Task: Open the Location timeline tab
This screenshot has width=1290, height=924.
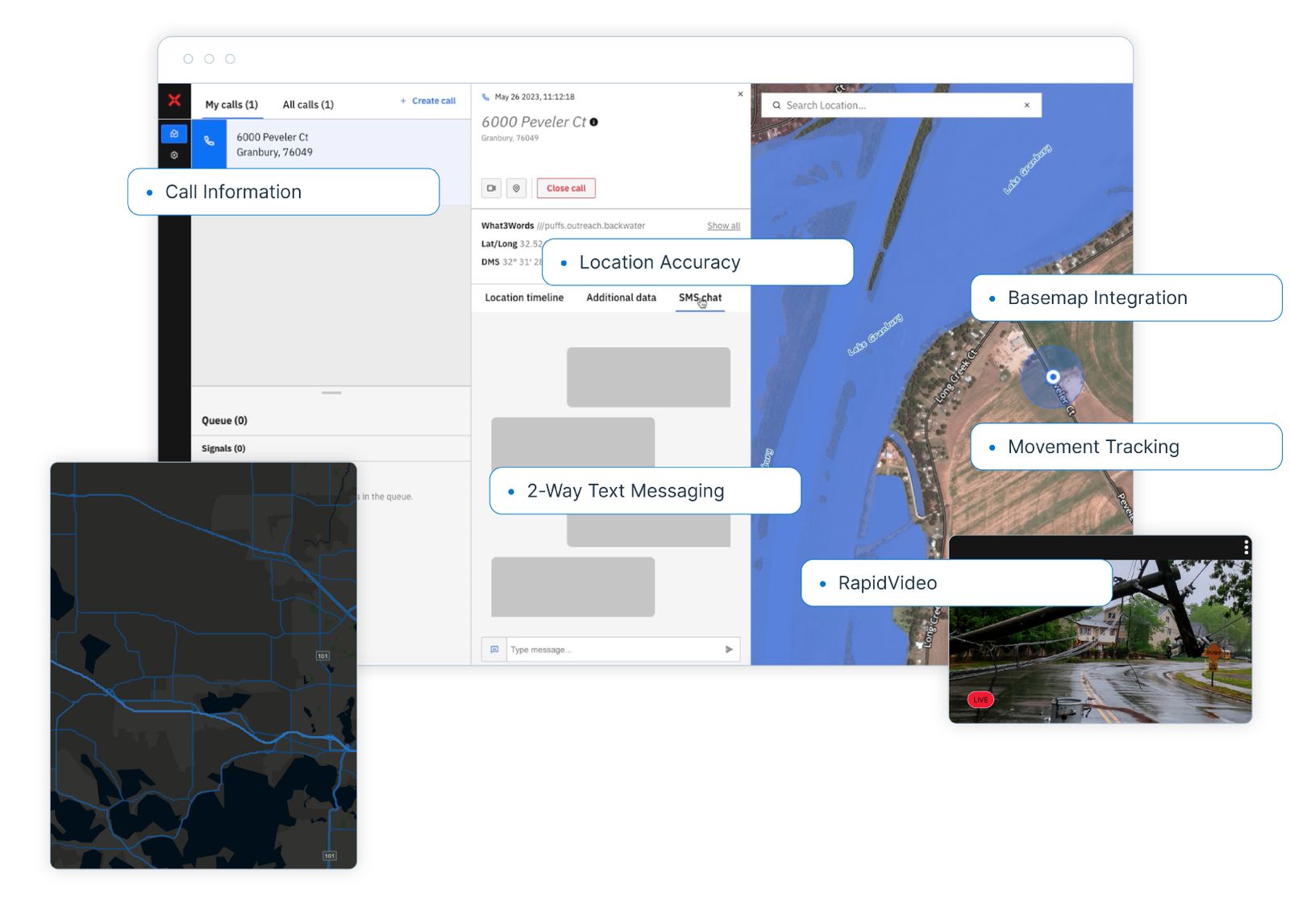Action: click(522, 298)
